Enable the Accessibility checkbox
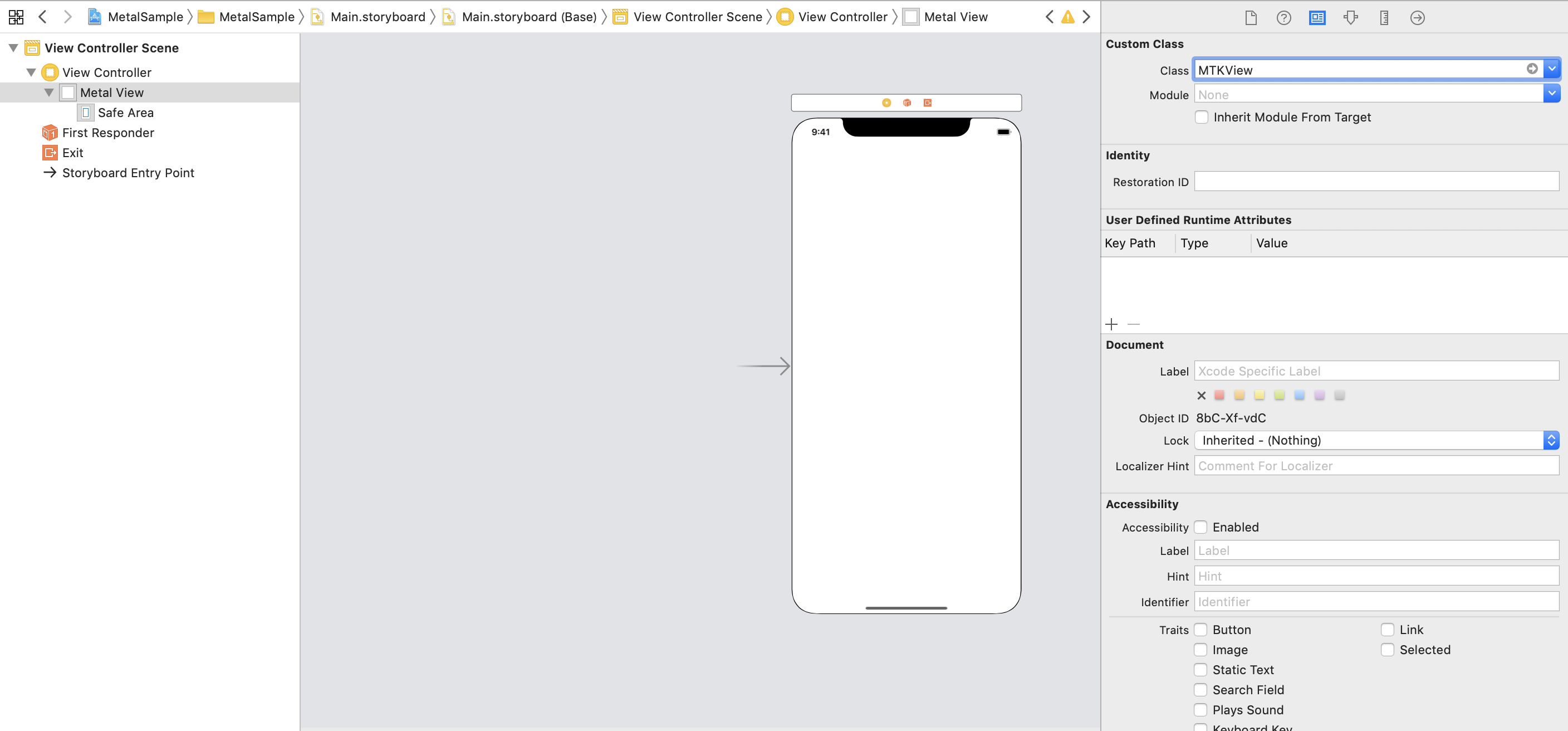 pyautogui.click(x=1200, y=527)
